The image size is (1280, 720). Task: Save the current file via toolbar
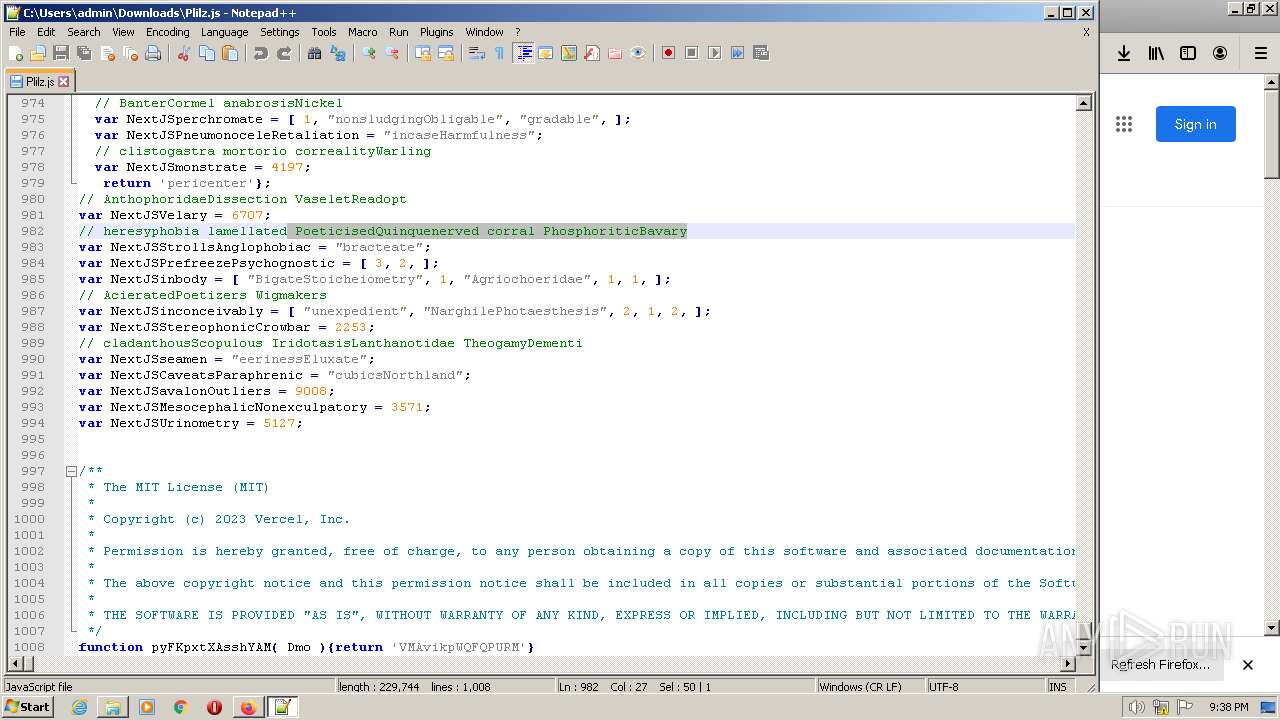61,53
